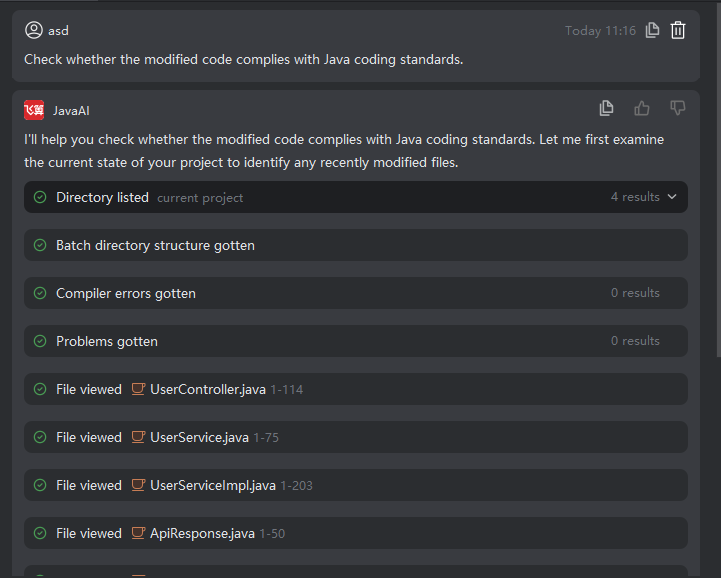The width and height of the screenshot is (721, 578).
Task: Click the vertical scrollbar on the right edge
Action: pyautogui.click(x=716, y=180)
